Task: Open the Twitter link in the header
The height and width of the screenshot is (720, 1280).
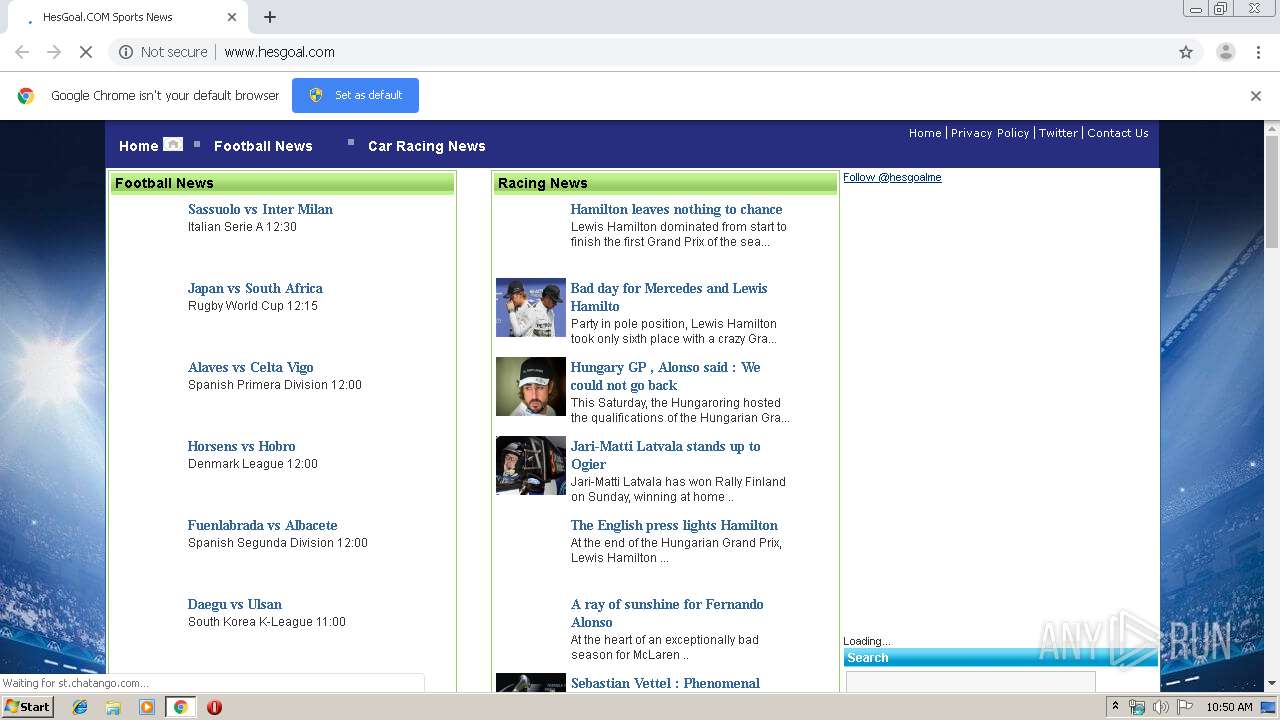Action: pos(1058,133)
